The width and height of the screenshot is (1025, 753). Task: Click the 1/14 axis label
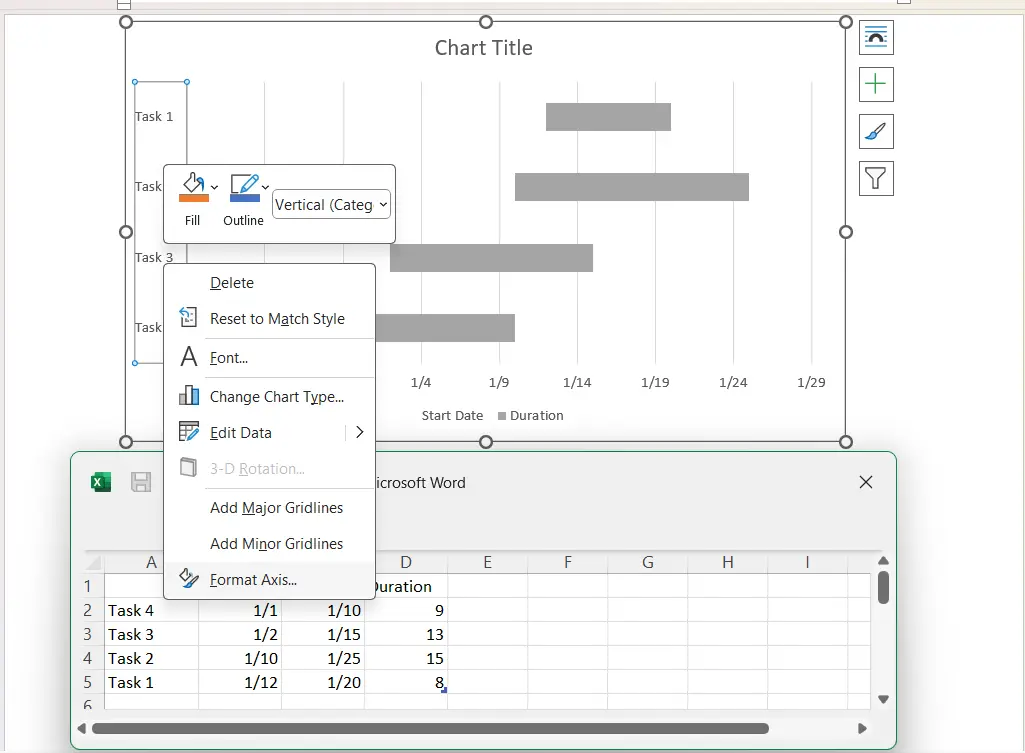pos(577,382)
